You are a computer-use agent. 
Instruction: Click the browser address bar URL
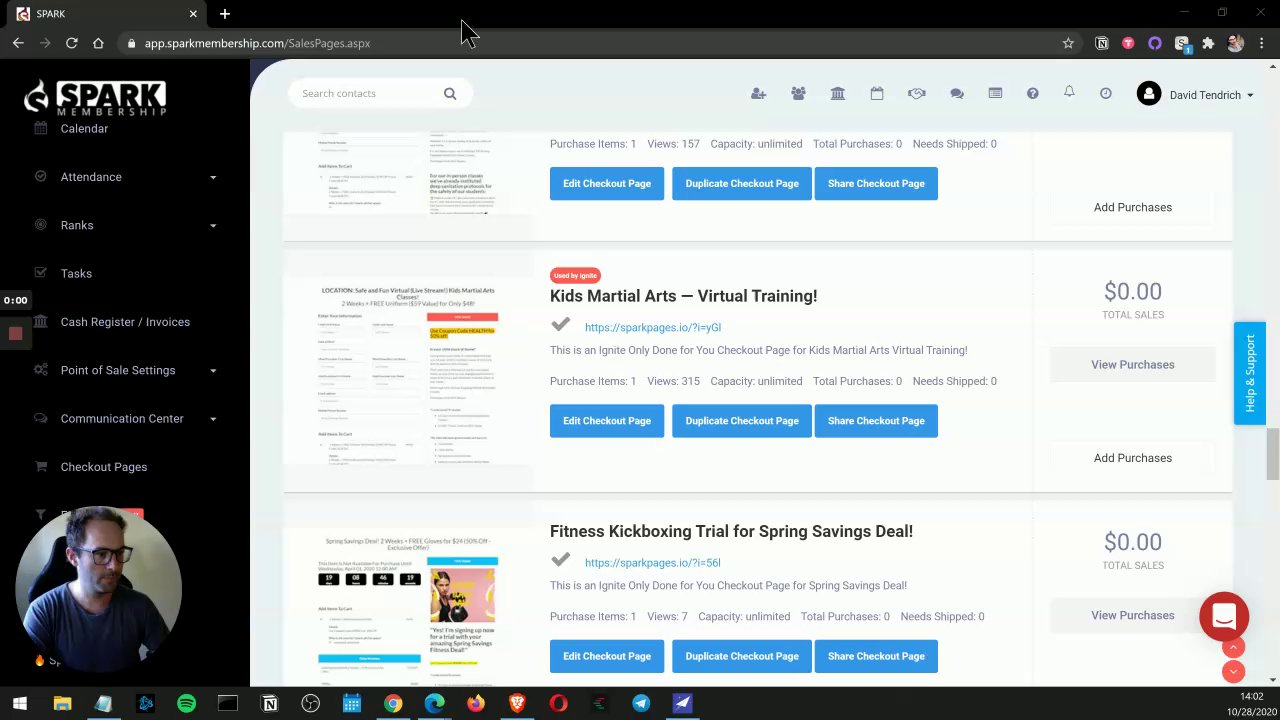click(257, 43)
